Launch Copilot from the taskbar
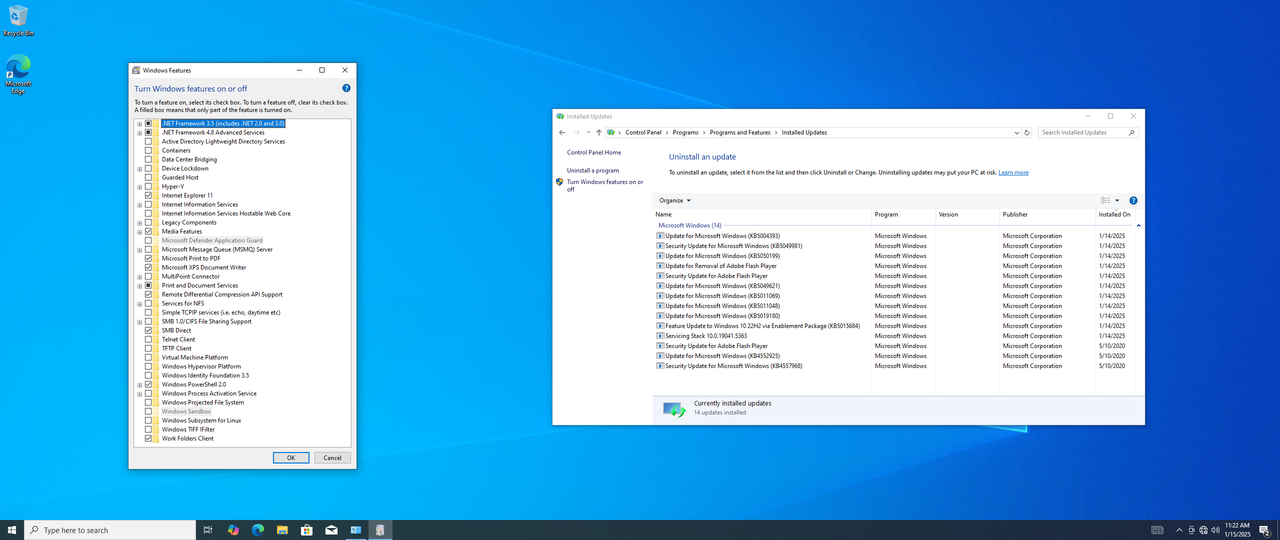This screenshot has height=540, width=1280. tap(233, 530)
